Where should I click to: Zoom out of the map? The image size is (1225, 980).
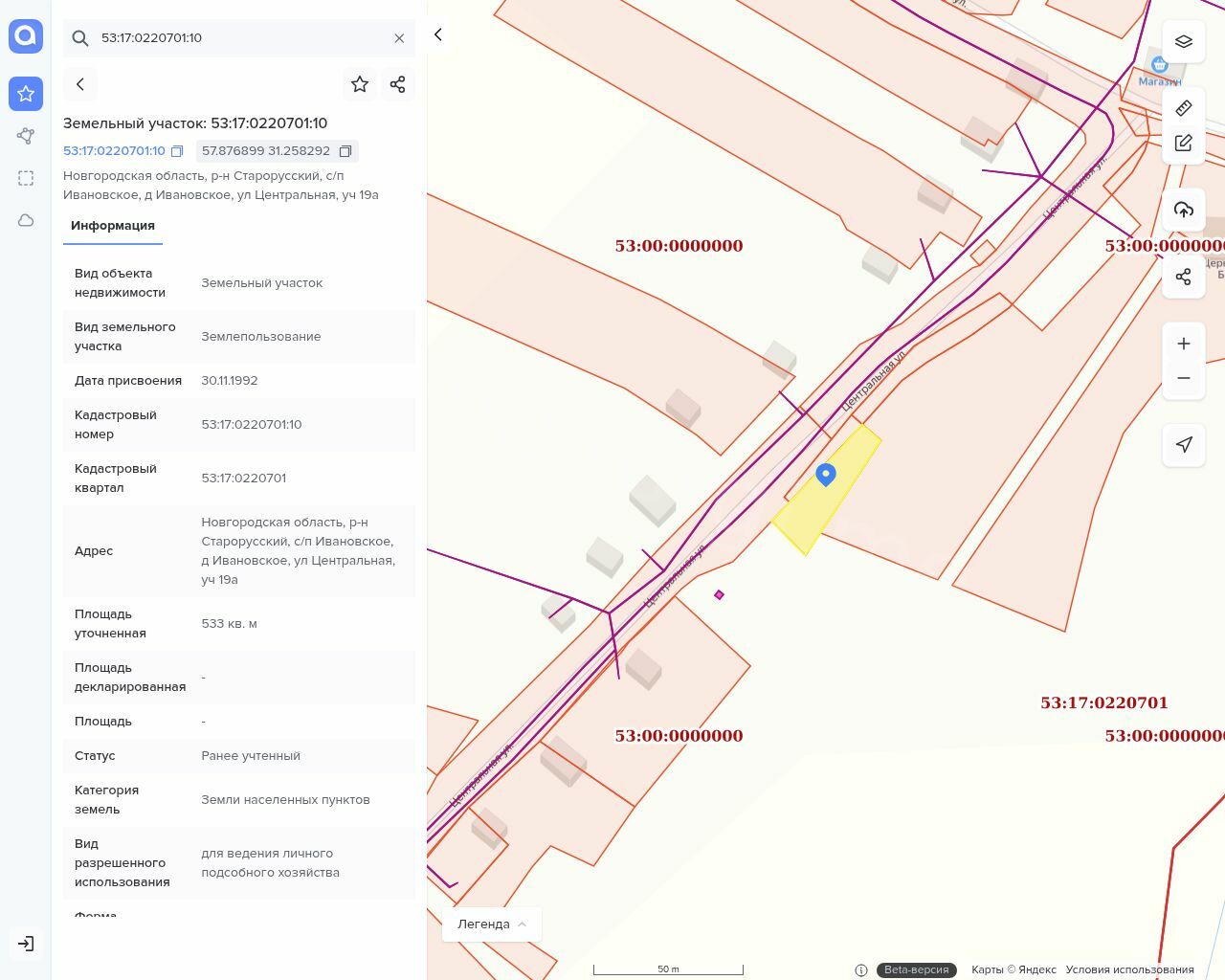[x=1184, y=378]
